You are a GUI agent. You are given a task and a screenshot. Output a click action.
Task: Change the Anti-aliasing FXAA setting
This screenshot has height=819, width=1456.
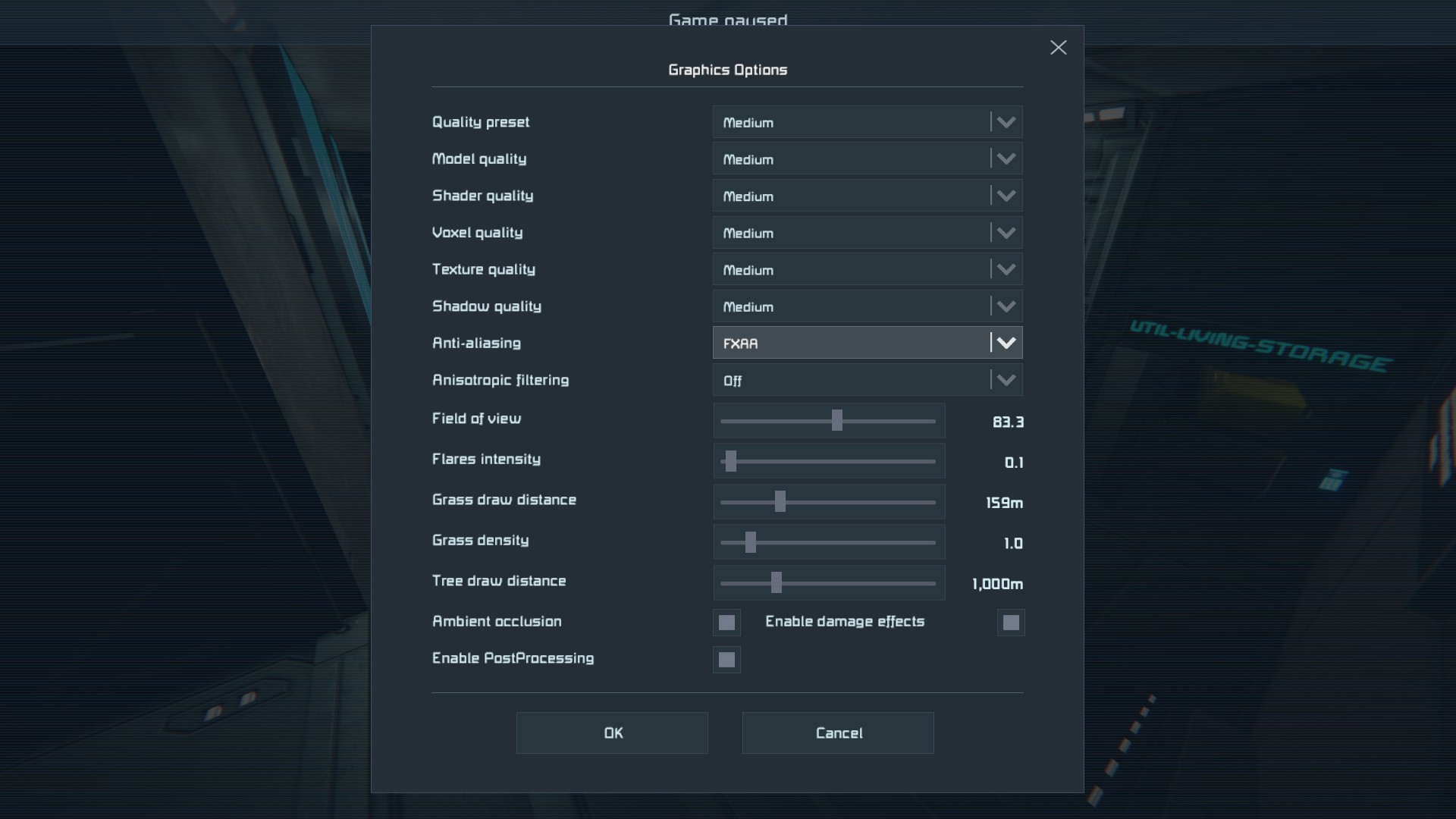[x=867, y=343]
